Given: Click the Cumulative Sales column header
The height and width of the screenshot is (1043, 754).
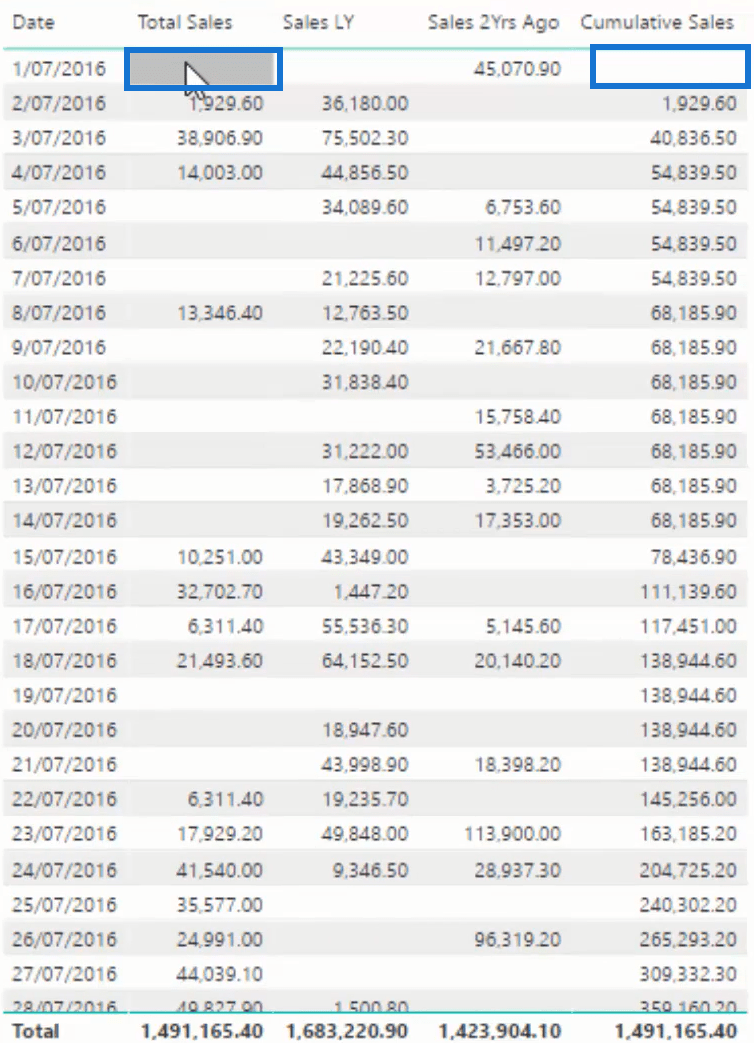Looking at the screenshot, I should pos(657,23).
